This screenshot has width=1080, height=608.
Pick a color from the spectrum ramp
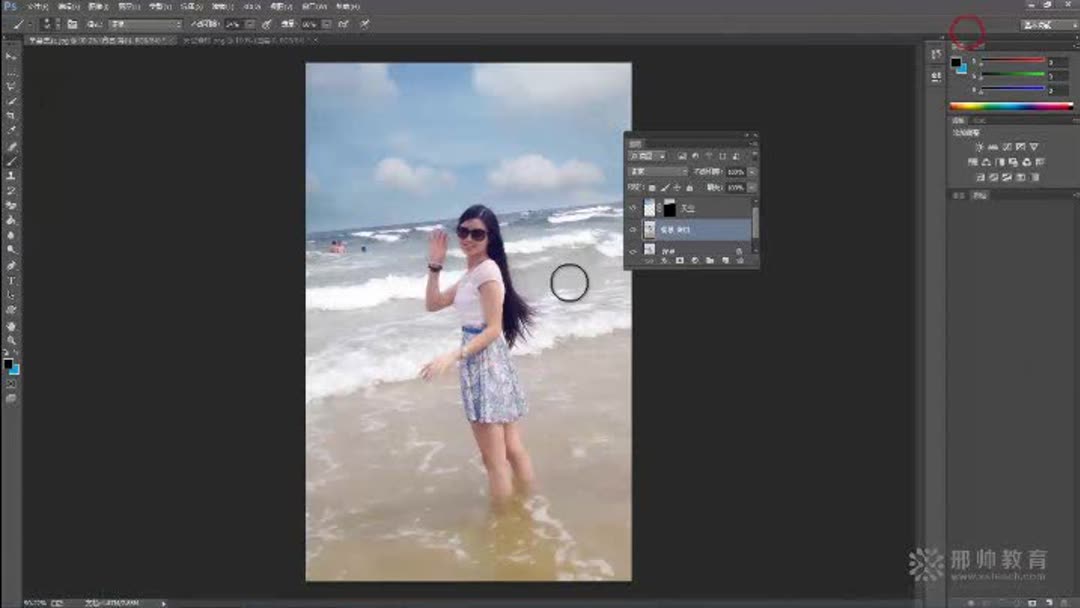[1010, 105]
